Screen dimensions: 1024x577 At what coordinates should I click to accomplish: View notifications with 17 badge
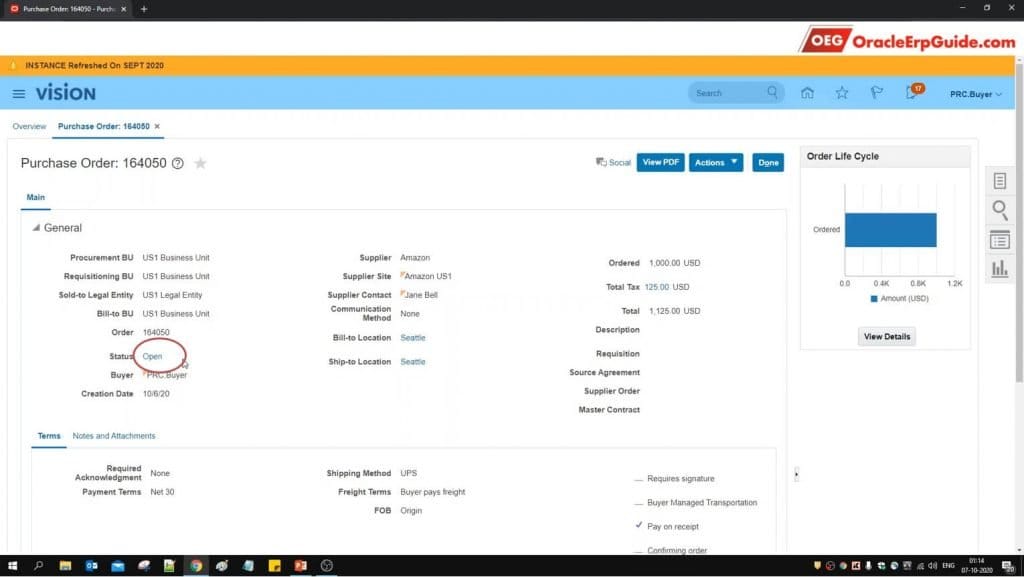(912, 93)
